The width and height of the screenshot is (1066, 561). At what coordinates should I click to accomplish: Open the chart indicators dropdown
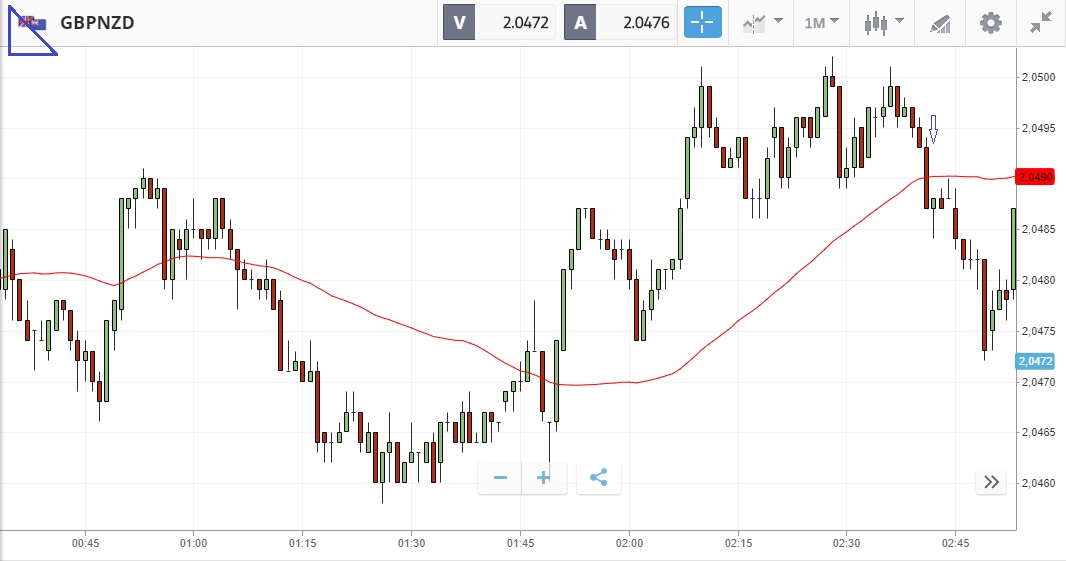761,22
